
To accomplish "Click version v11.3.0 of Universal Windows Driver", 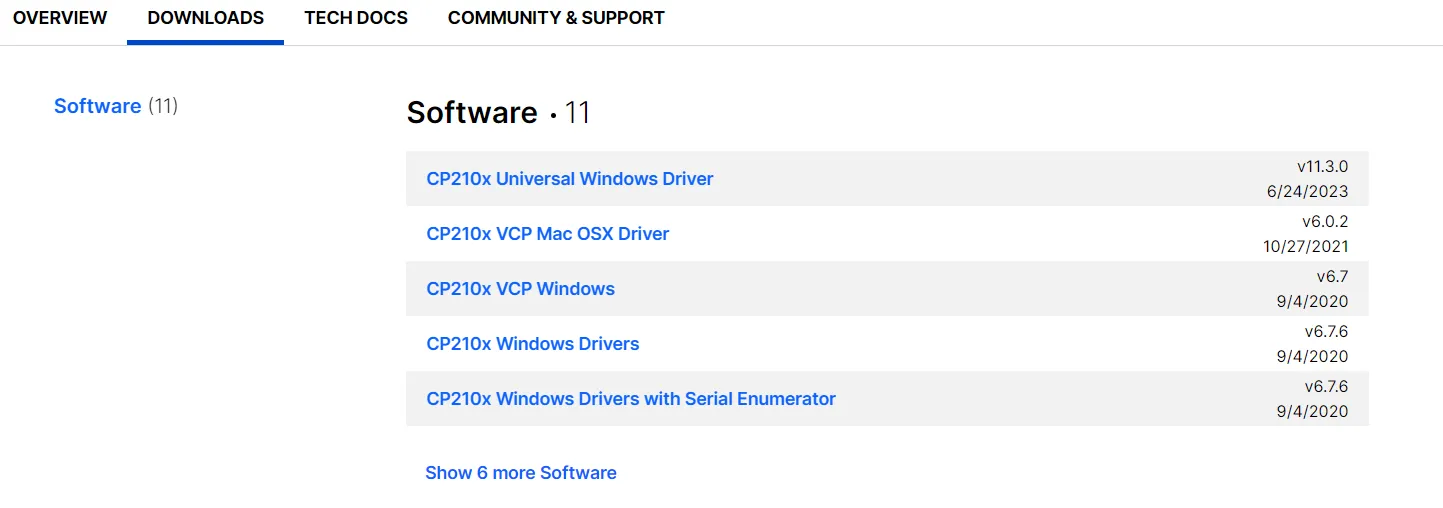I will click(x=1322, y=166).
